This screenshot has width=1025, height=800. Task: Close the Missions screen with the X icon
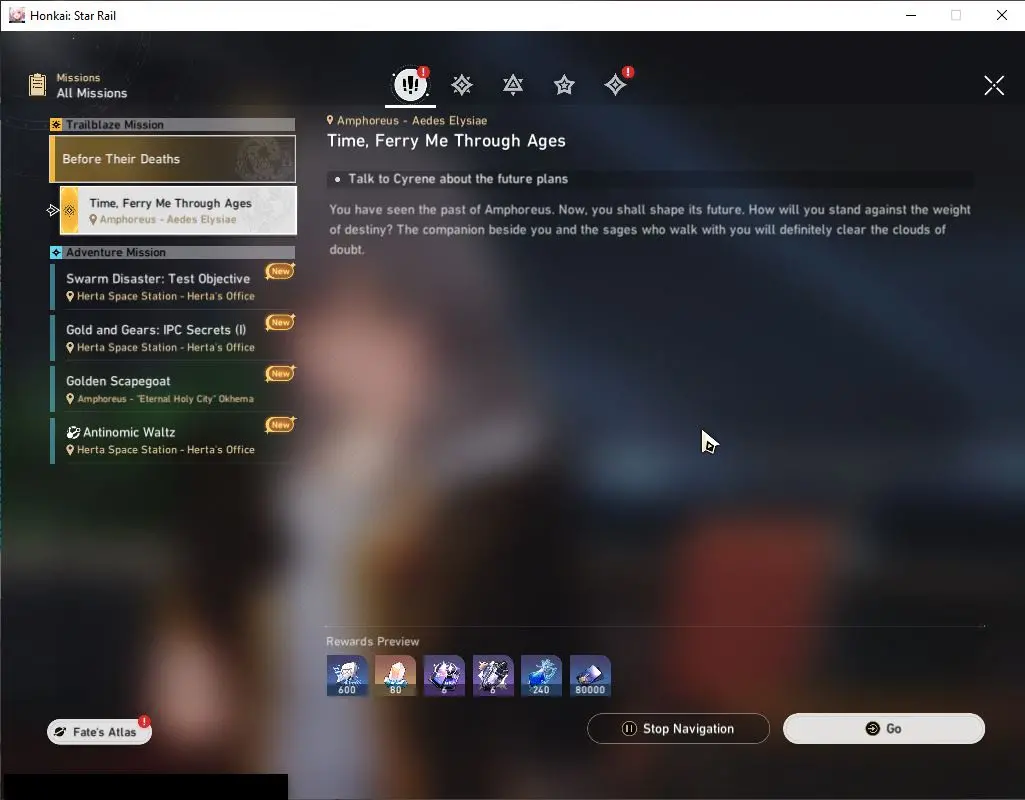[993, 85]
